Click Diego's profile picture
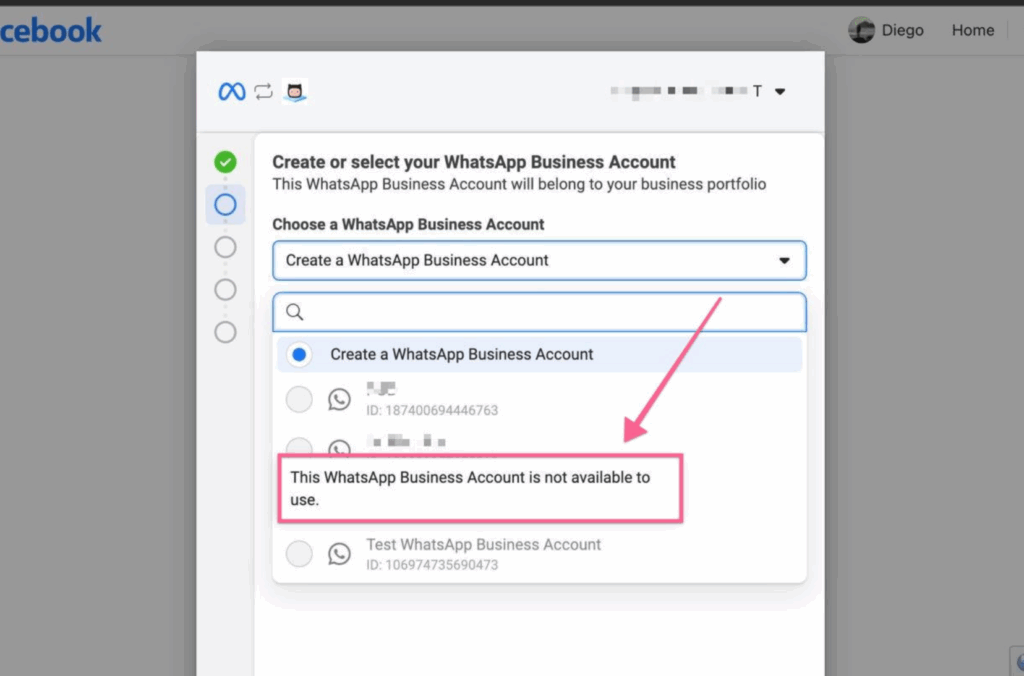The height and width of the screenshot is (676, 1024). point(861,30)
